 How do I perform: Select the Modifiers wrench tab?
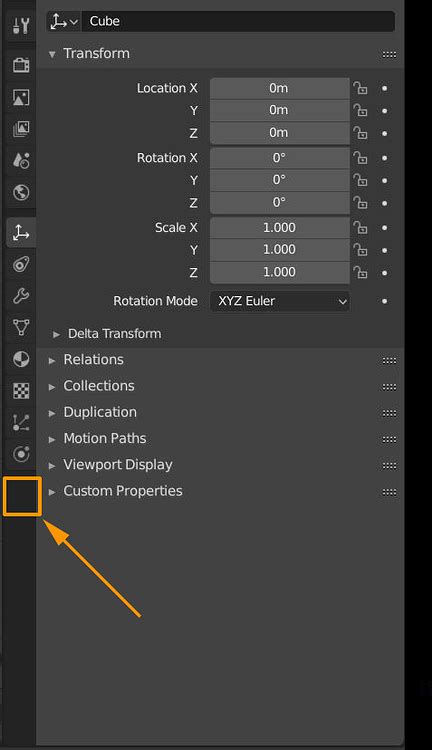click(x=21, y=296)
